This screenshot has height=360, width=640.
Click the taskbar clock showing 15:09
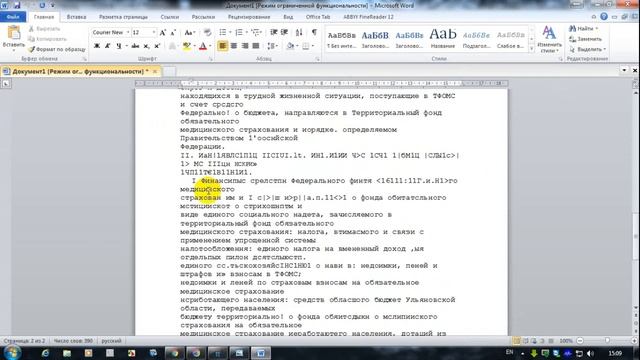(615, 353)
